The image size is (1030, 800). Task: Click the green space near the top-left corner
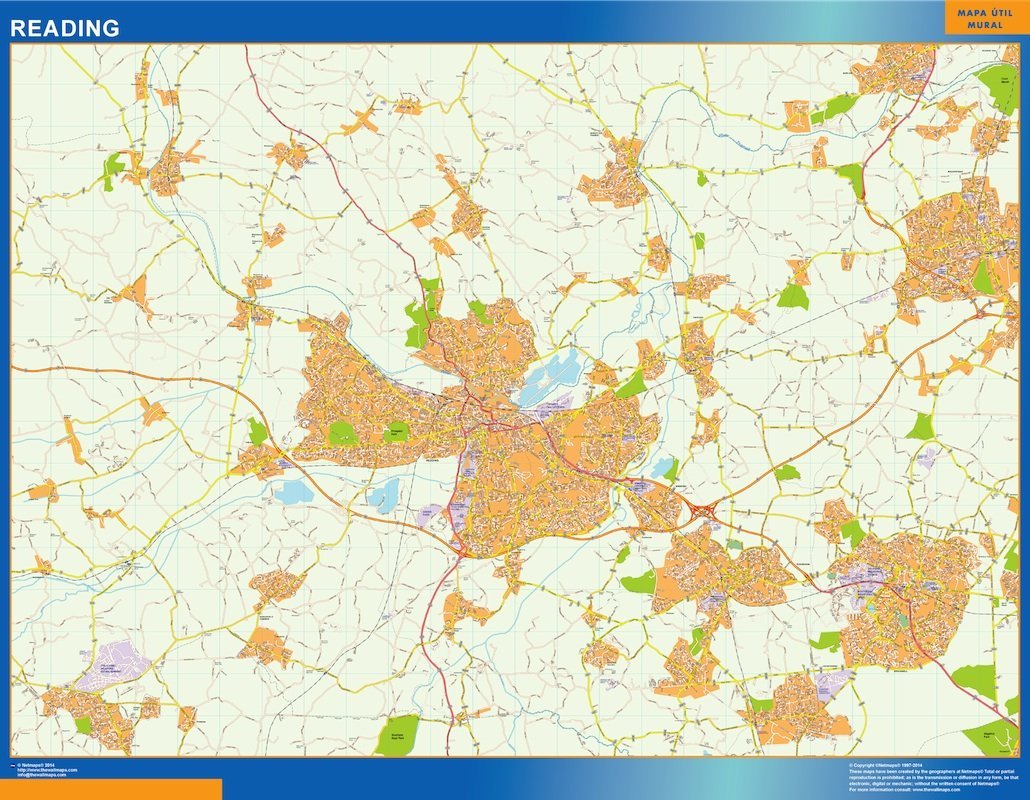pos(110,170)
